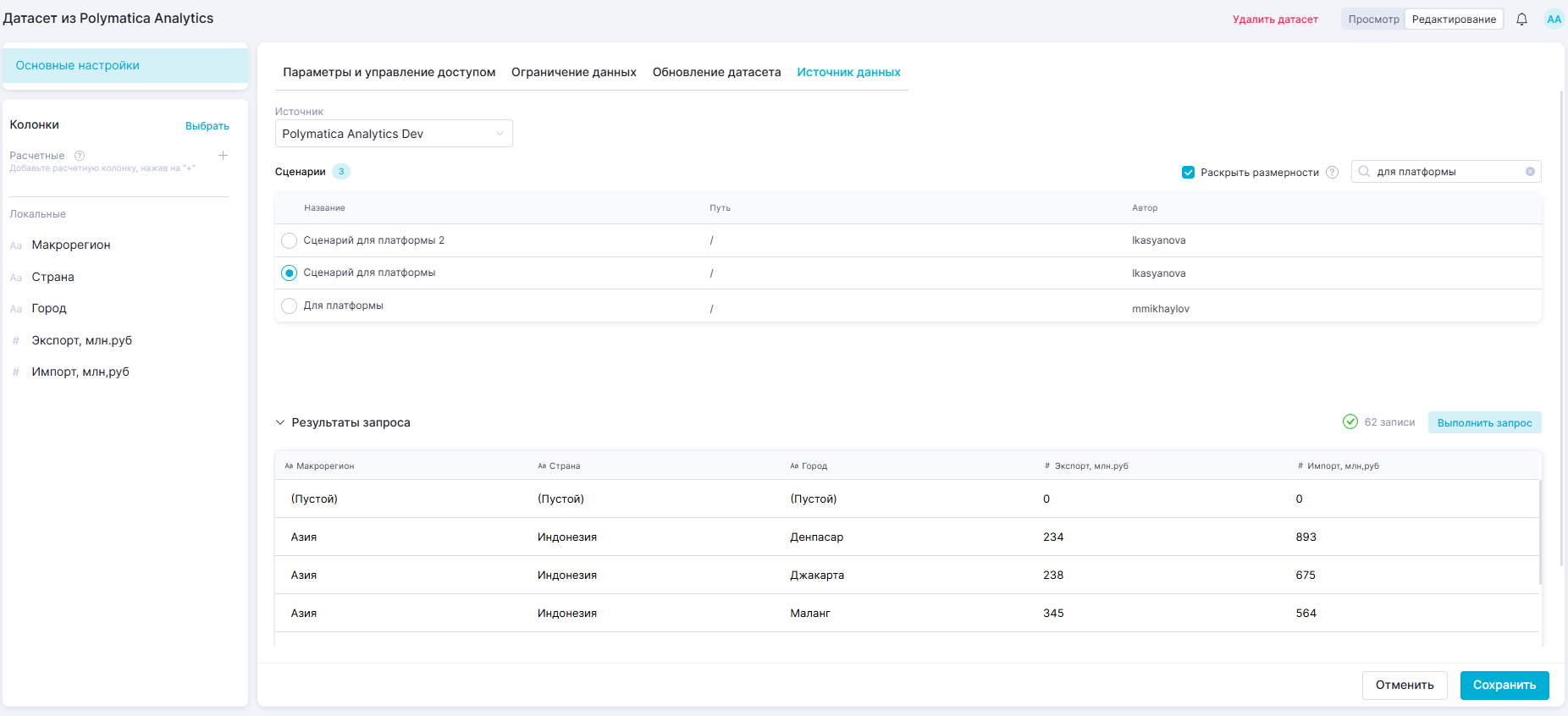
Task: Open the Ограничение данных tab
Action: point(573,73)
